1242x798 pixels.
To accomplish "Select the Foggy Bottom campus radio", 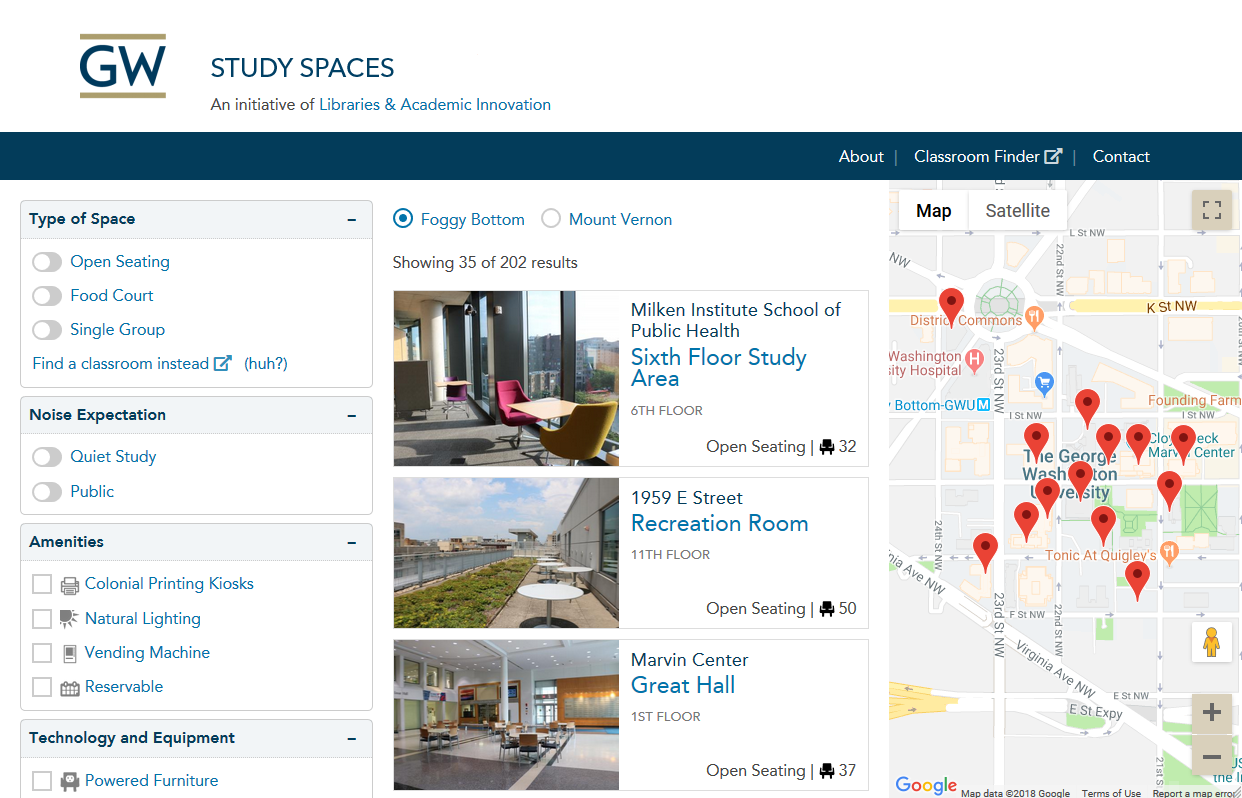I will coord(403,218).
